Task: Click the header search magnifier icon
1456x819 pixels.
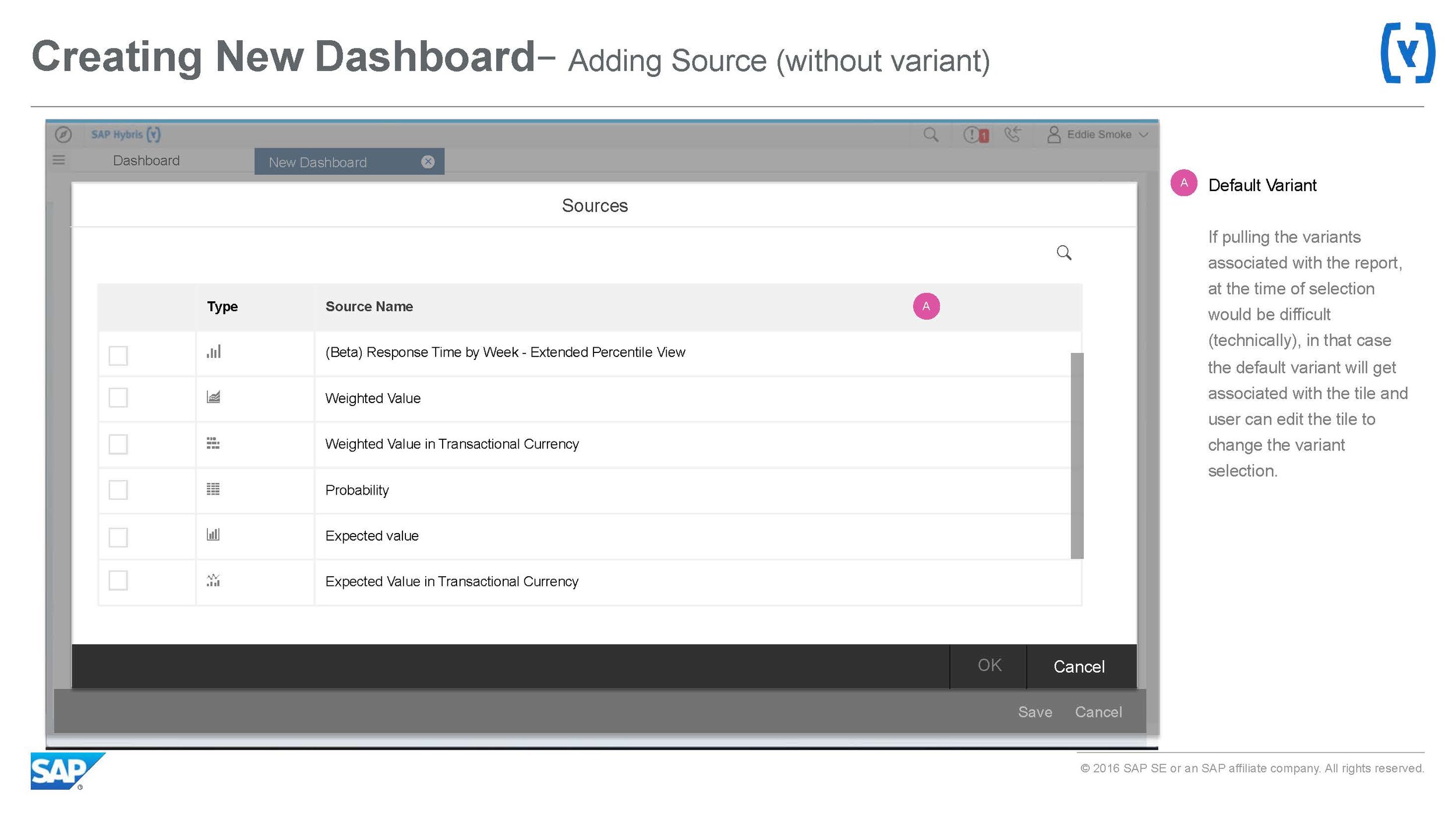Action: 931,135
